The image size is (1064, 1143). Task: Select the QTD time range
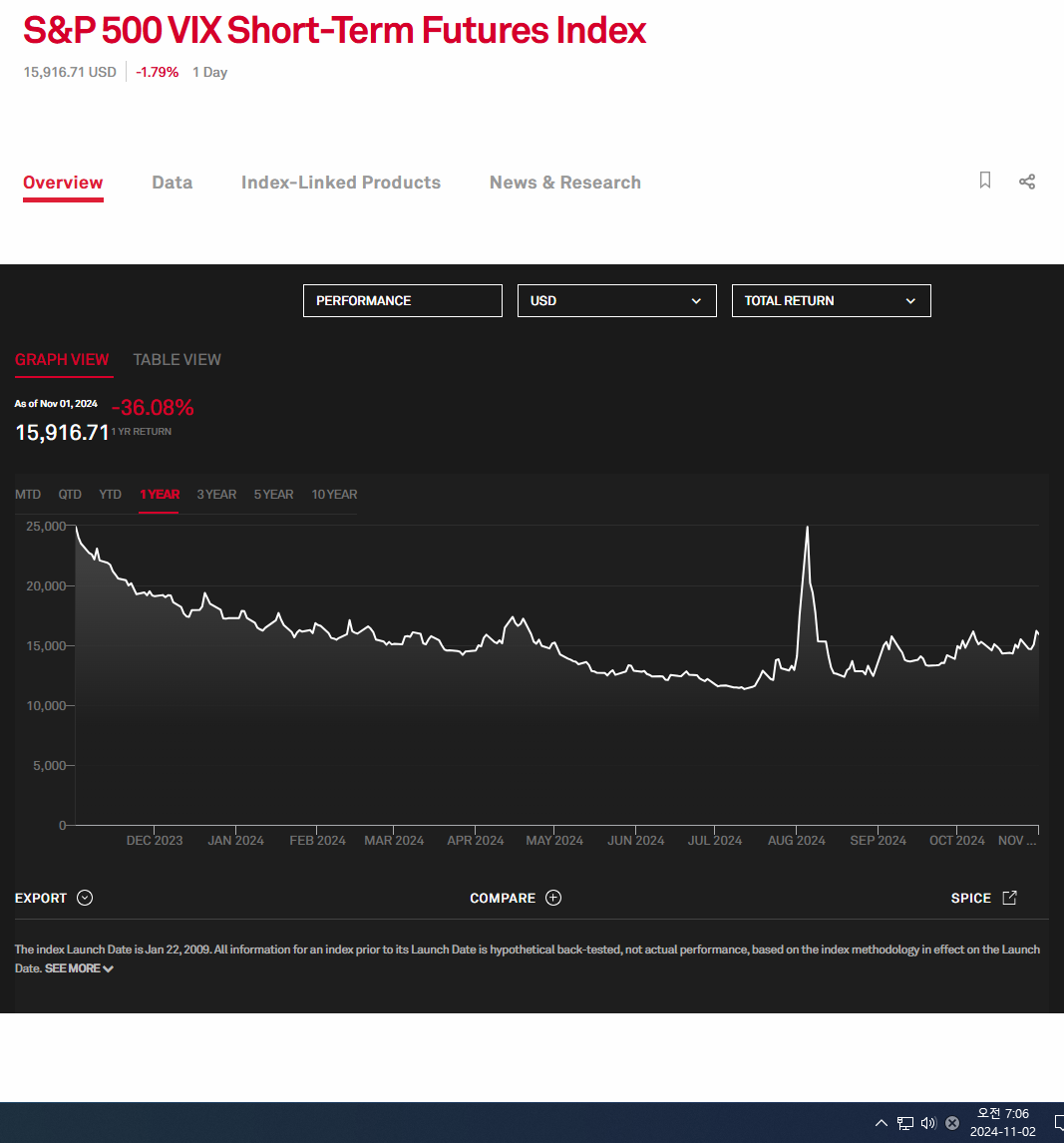pyautogui.click(x=70, y=495)
